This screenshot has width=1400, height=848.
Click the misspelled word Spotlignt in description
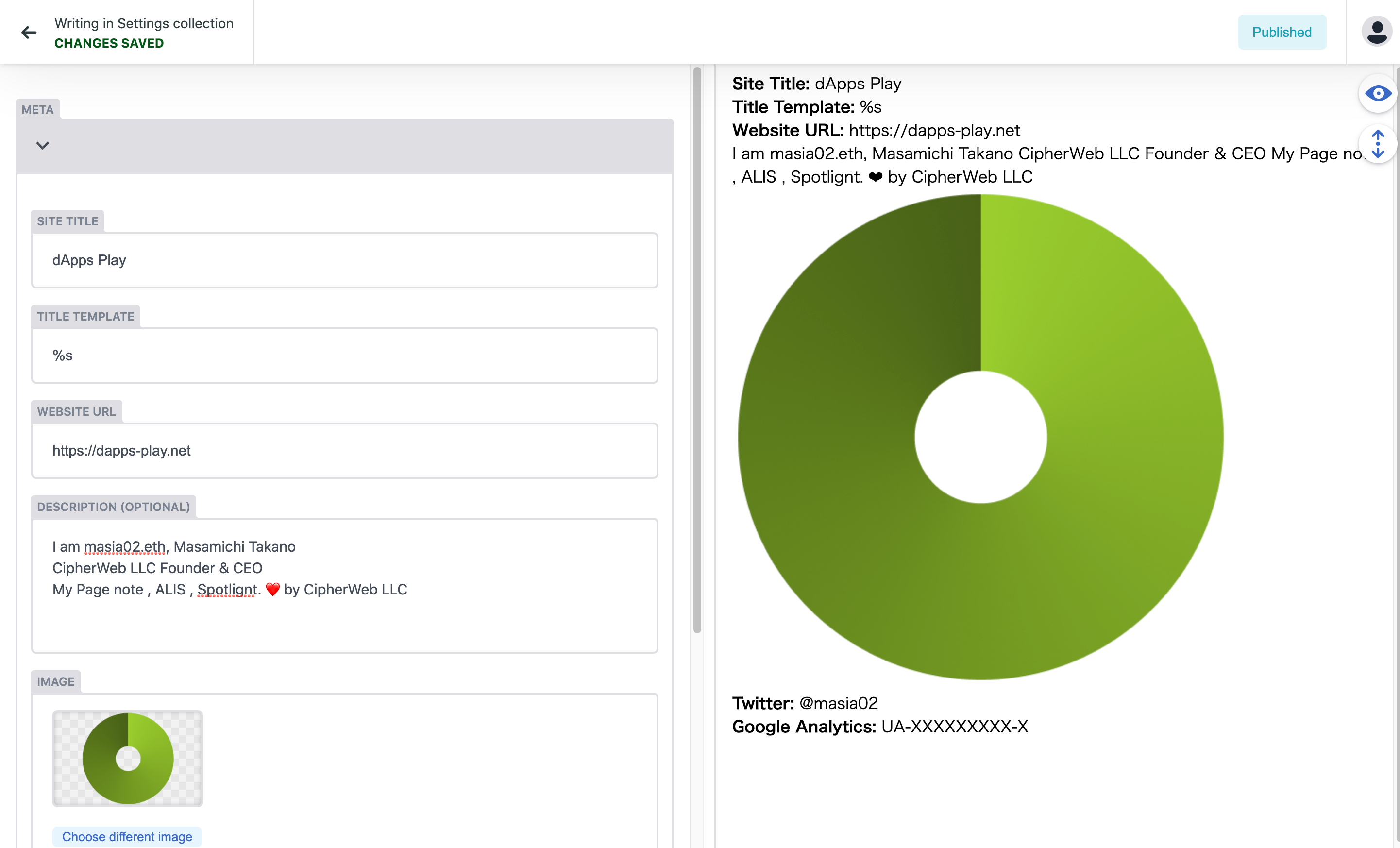[x=227, y=590]
